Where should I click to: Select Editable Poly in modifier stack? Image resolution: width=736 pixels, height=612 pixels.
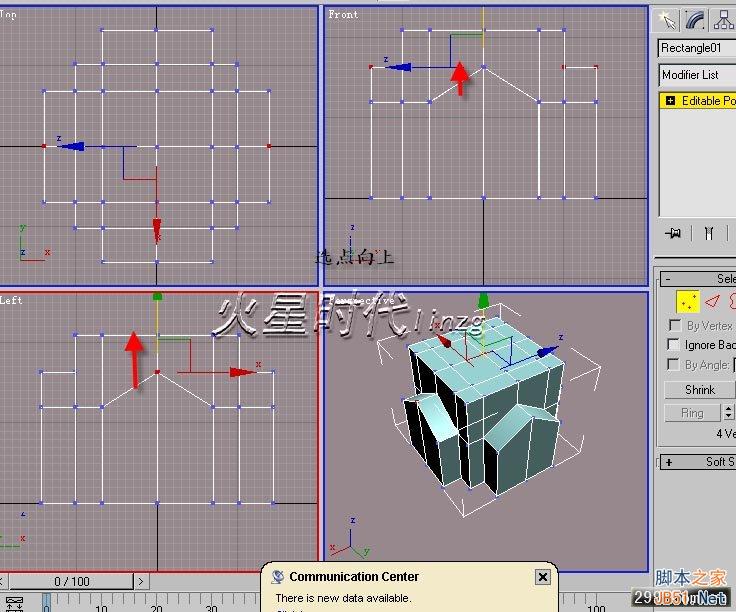(x=698, y=100)
